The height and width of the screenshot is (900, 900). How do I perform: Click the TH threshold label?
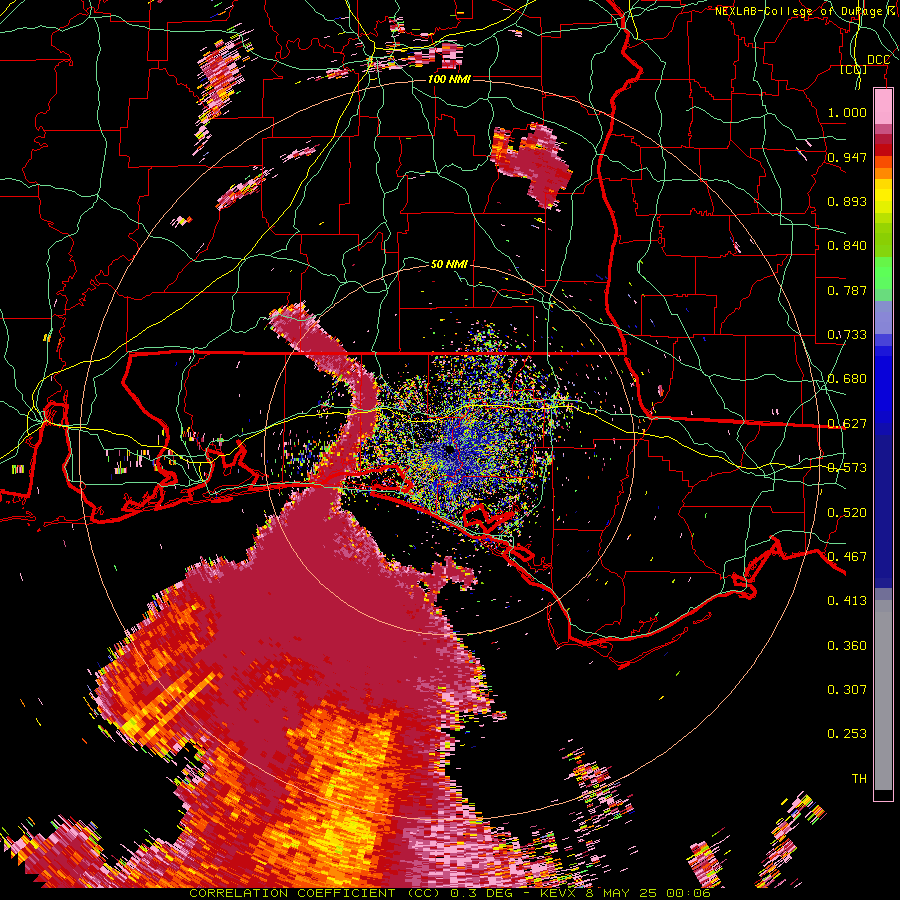click(x=859, y=779)
